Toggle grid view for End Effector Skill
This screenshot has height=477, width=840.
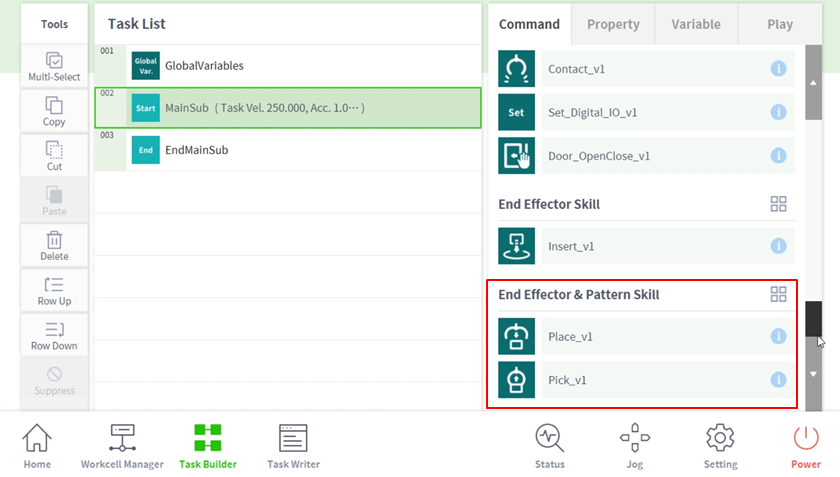click(x=778, y=204)
